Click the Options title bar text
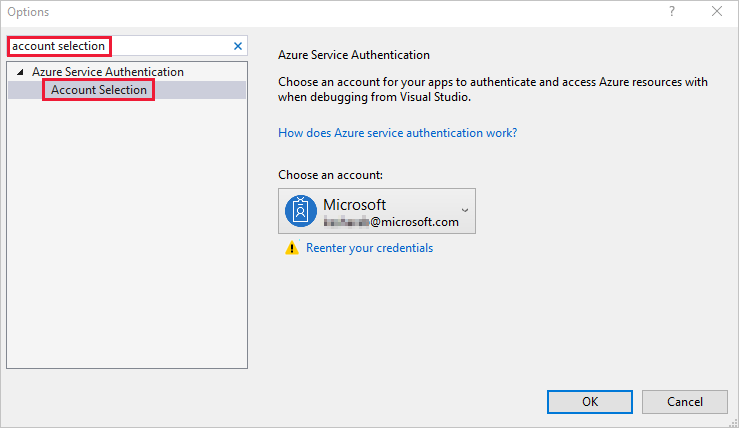The image size is (739, 428). coord(28,12)
